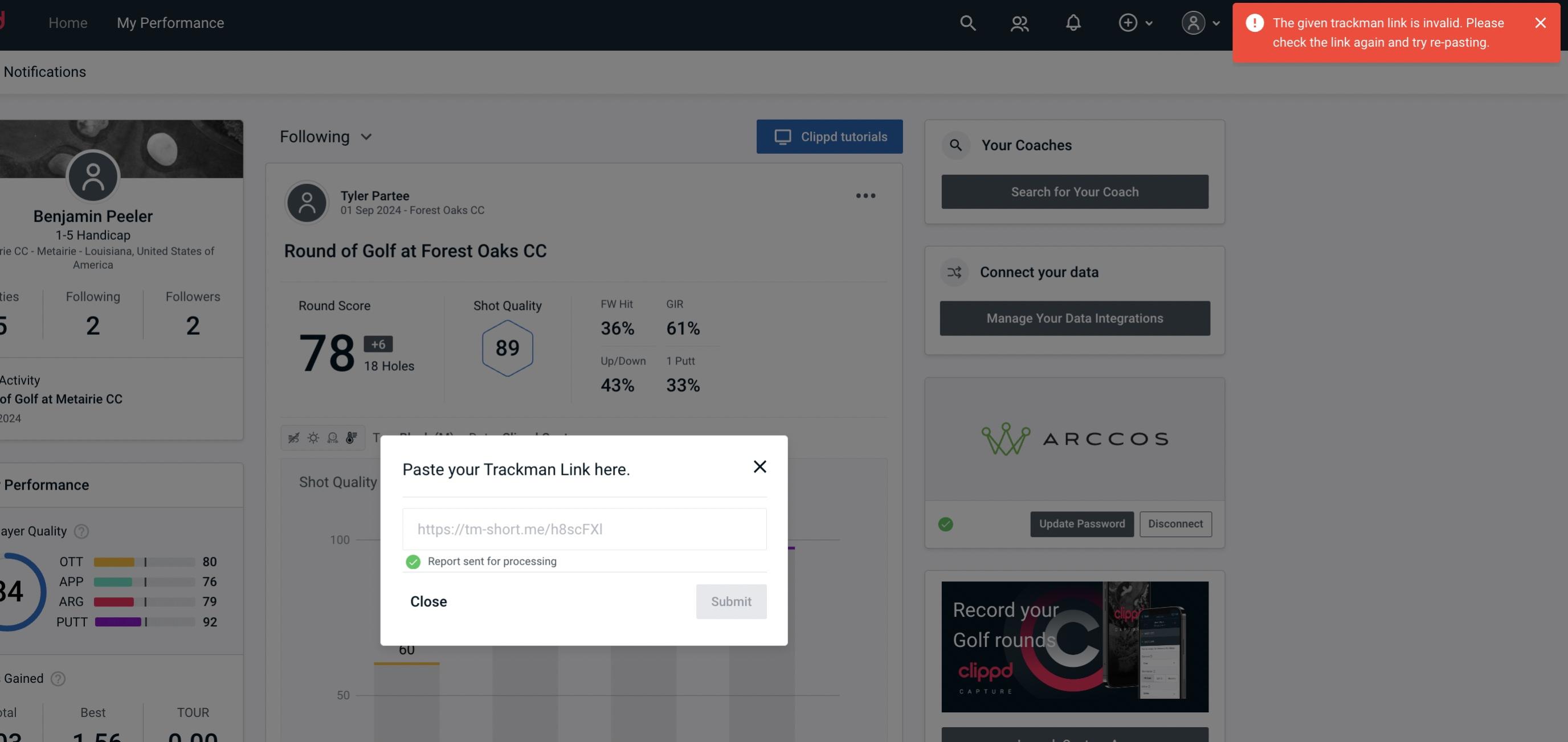Click the Home menu item
The height and width of the screenshot is (742, 1568).
point(68,22)
